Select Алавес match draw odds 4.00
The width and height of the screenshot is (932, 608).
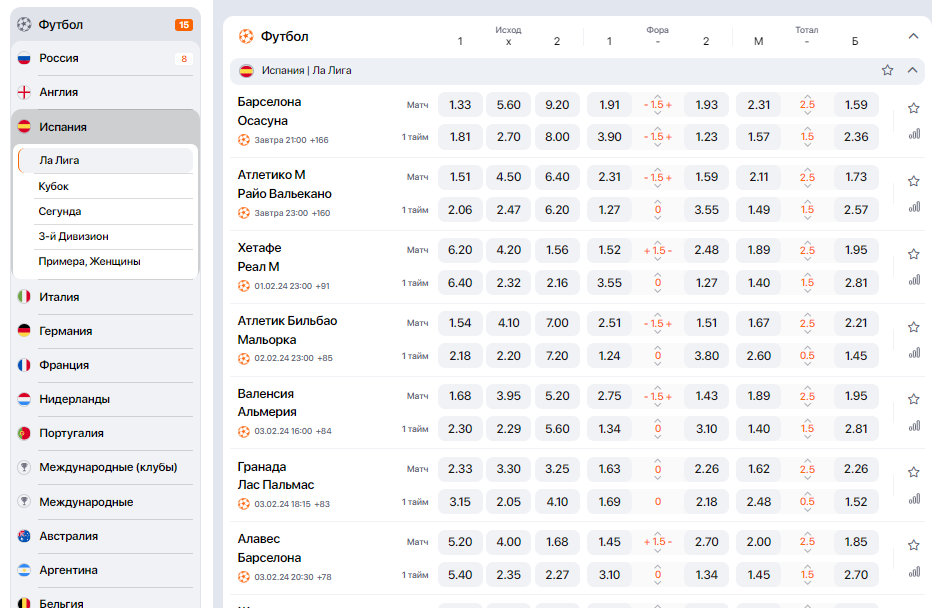[509, 542]
